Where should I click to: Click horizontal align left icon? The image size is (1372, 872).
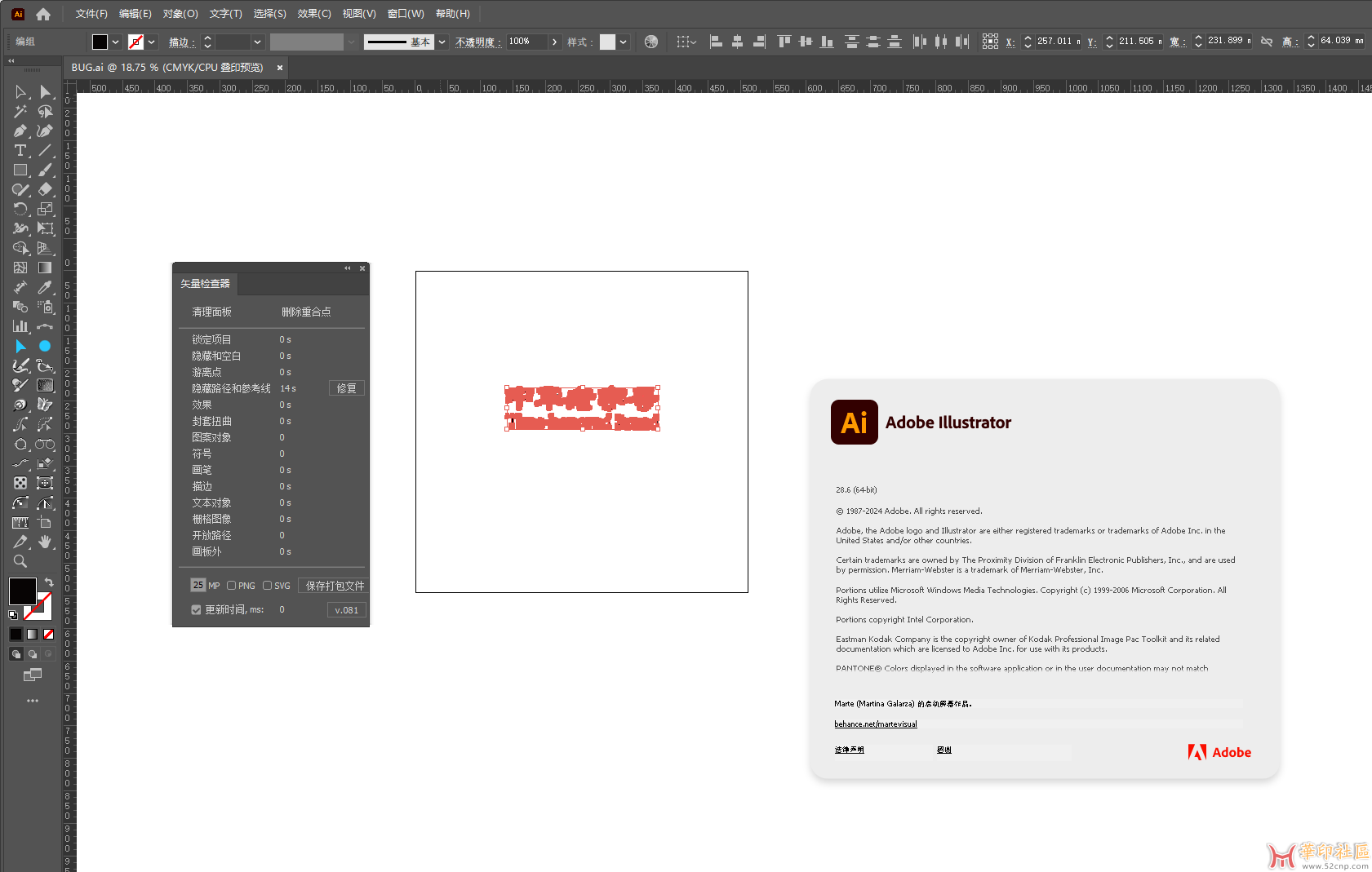(x=716, y=42)
